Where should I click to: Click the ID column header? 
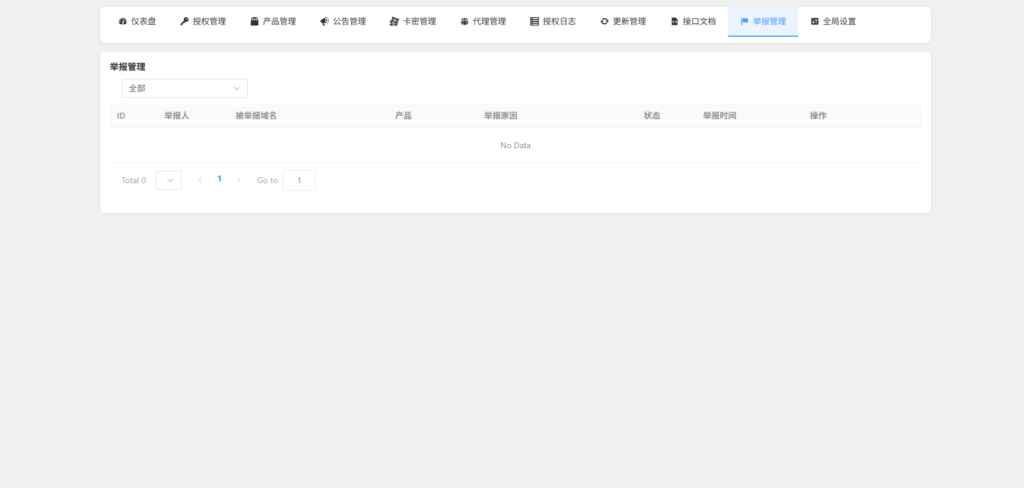[121, 116]
